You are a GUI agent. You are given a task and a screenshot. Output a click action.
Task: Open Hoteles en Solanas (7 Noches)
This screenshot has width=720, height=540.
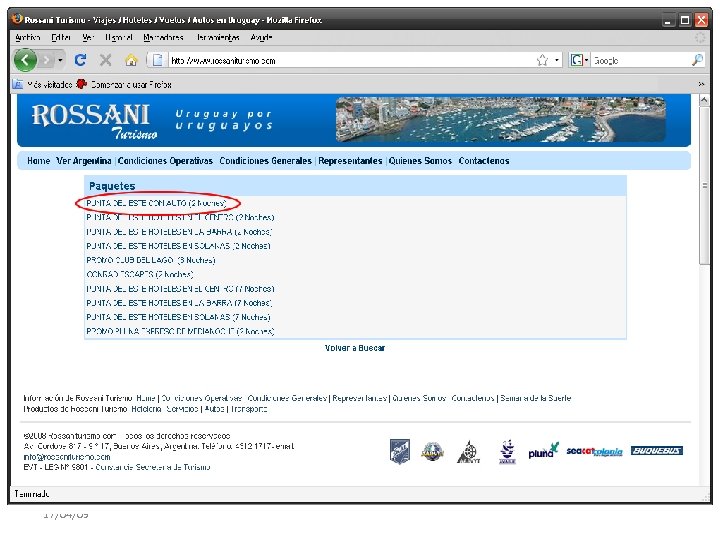[178, 317]
